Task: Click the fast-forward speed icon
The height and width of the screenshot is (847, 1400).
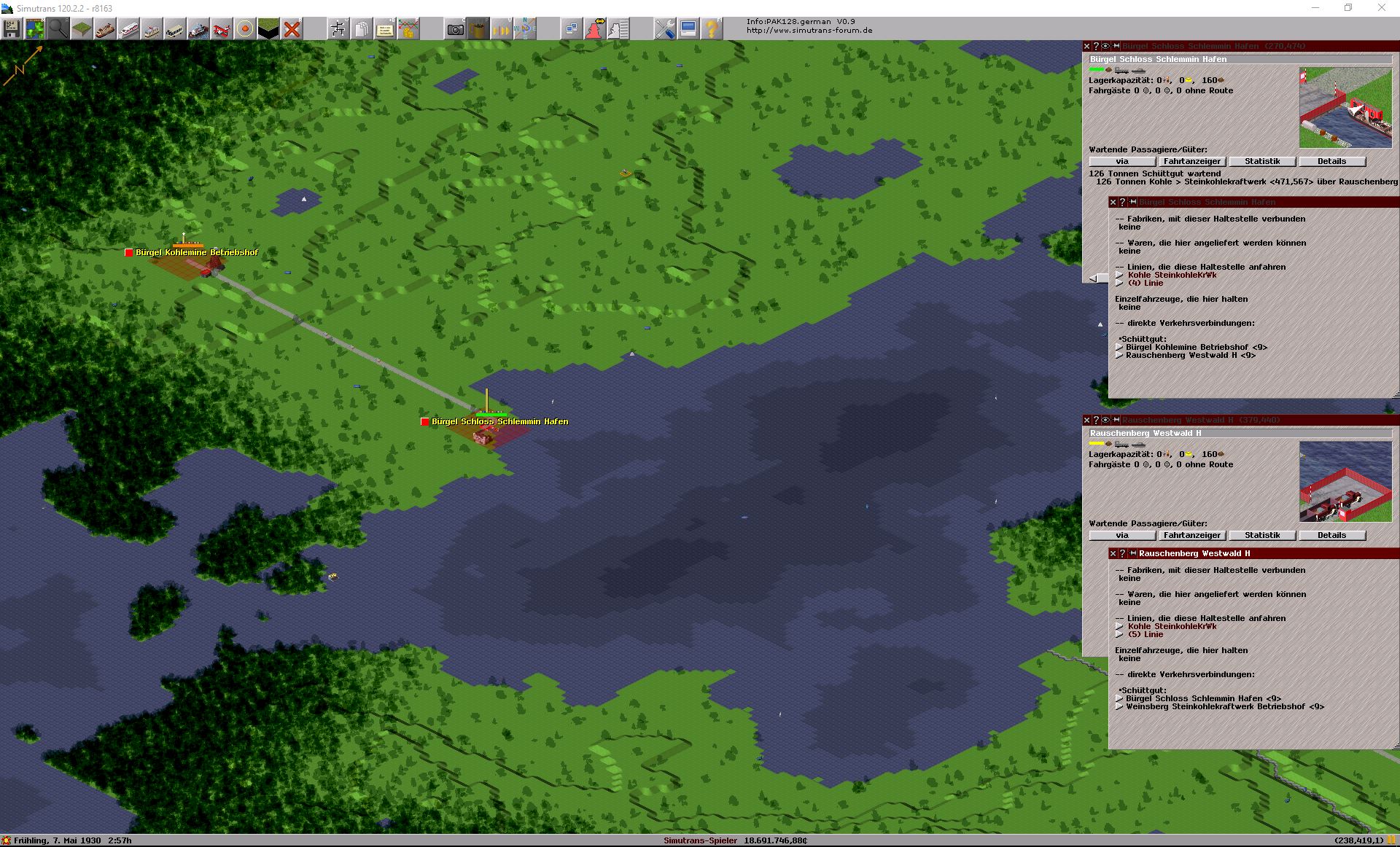Action: click(502, 29)
